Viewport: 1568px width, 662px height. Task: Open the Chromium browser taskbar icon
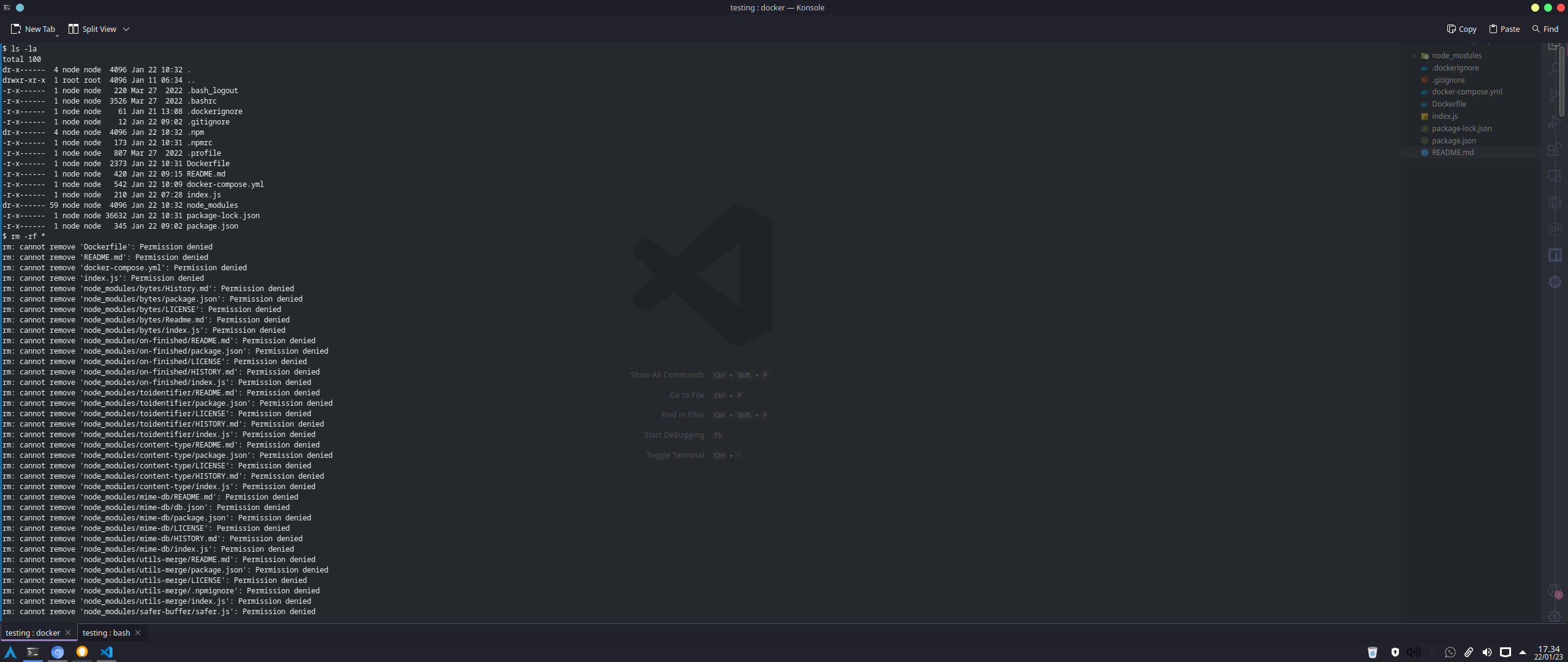tap(58, 652)
